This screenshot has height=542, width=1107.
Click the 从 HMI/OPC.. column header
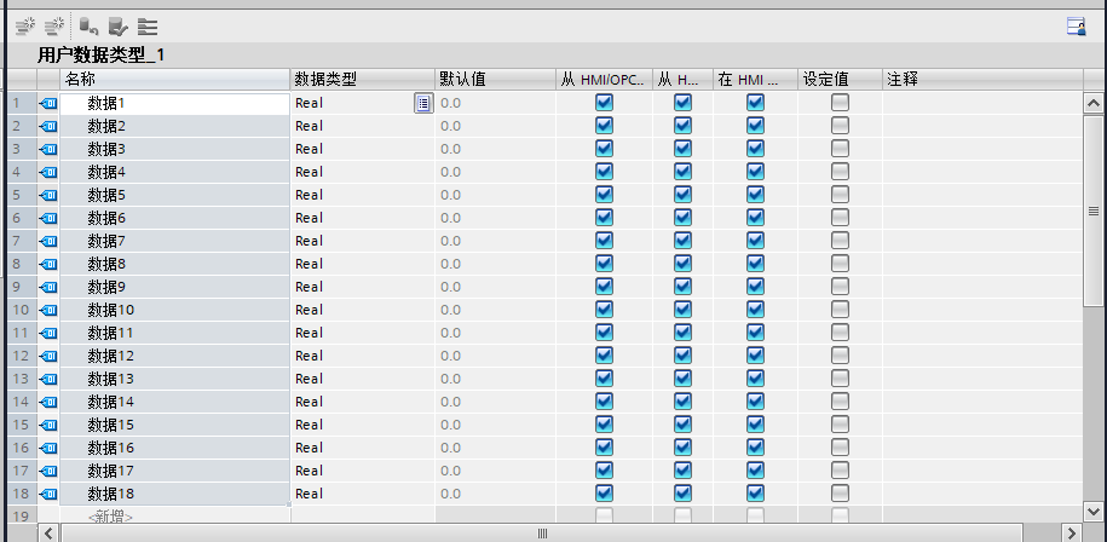(x=604, y=79)
